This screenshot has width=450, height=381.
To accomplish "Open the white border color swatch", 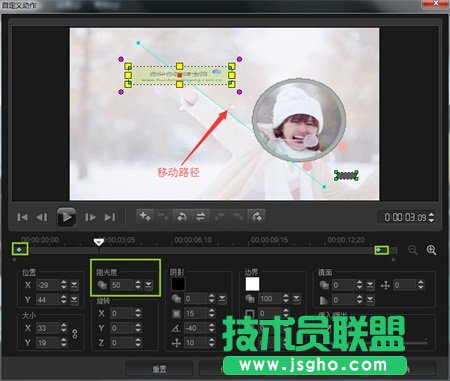I will 252,284.
